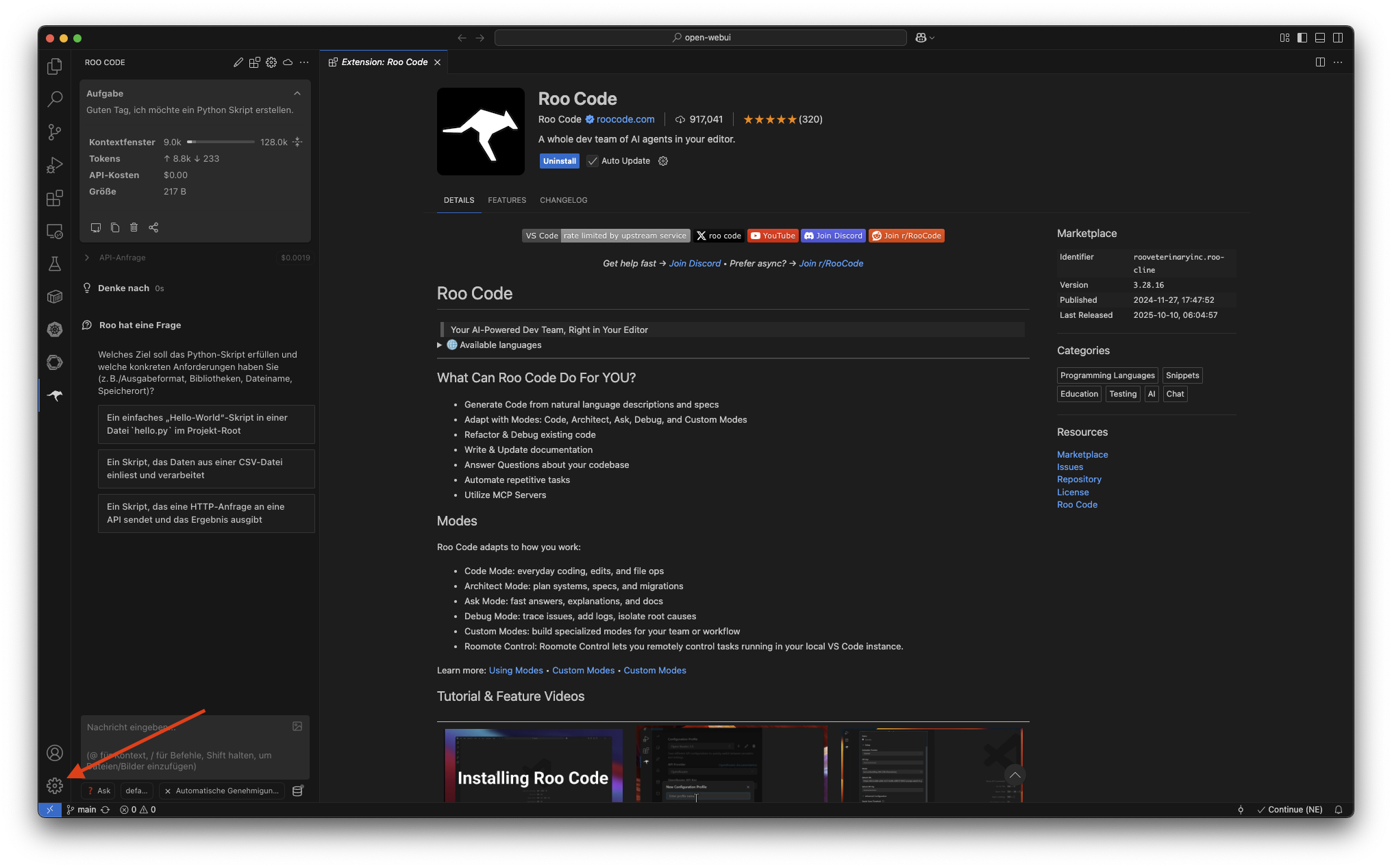Switch to the CHANGELOG tab
Screen dimensions: 1392x868
(563, 200)
